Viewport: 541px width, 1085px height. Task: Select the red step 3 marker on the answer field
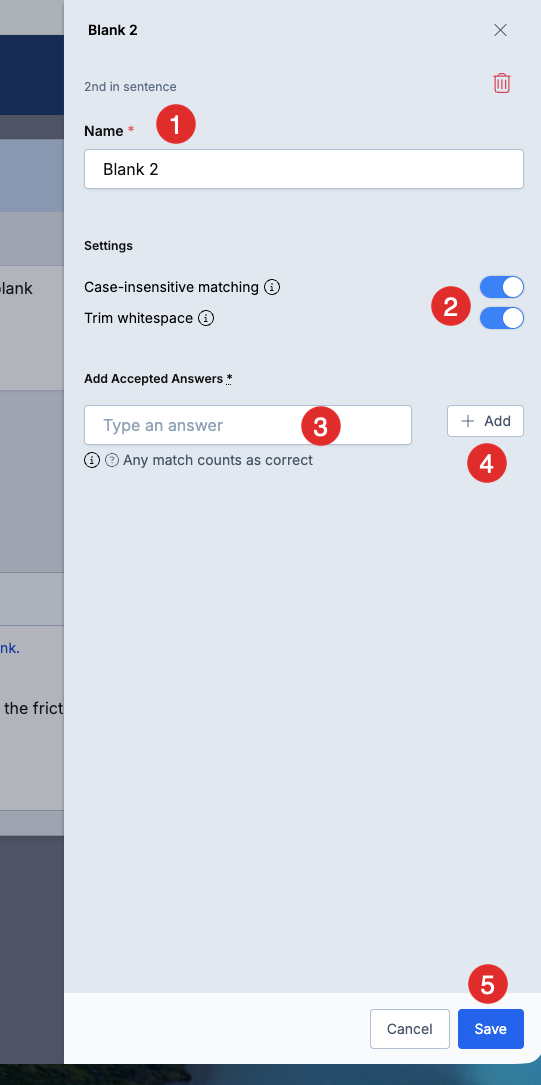pyautogui.click(x=320, y=426)
